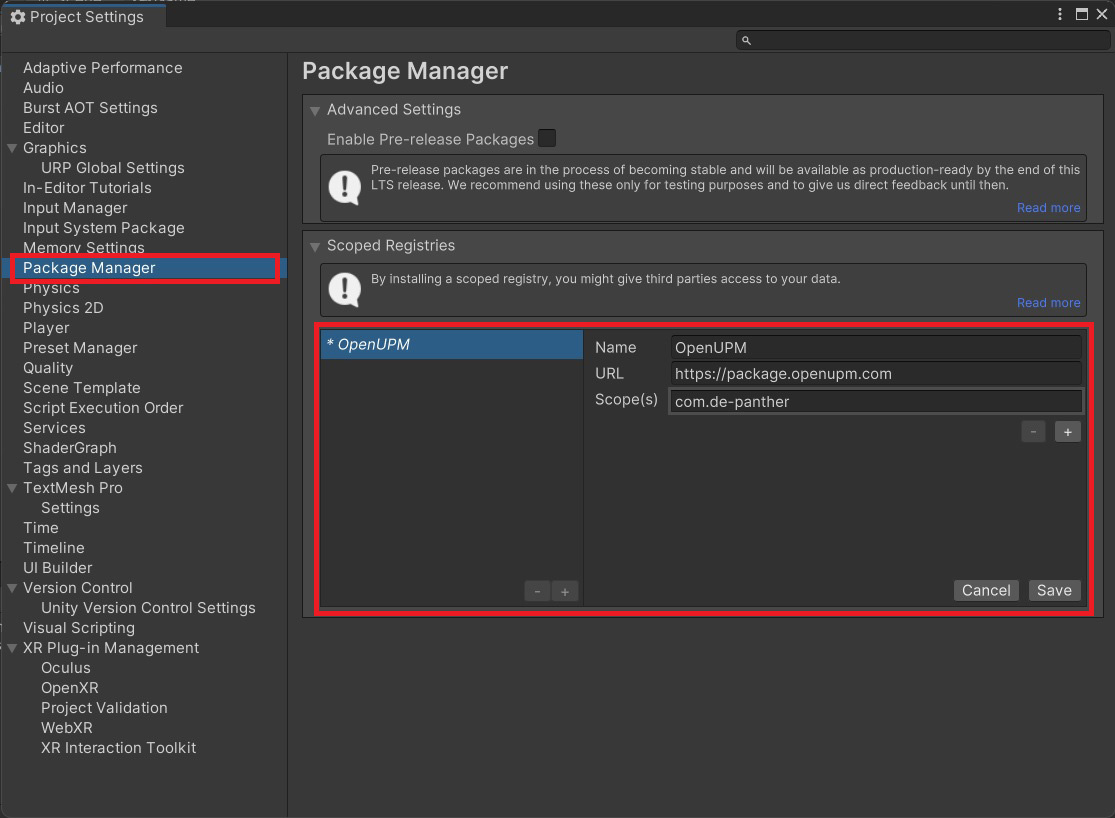Select the OpenUPM registry list entry
The width and height of the screenshot is (1115, 818).
pyautogui.click(x=452, y=344)
